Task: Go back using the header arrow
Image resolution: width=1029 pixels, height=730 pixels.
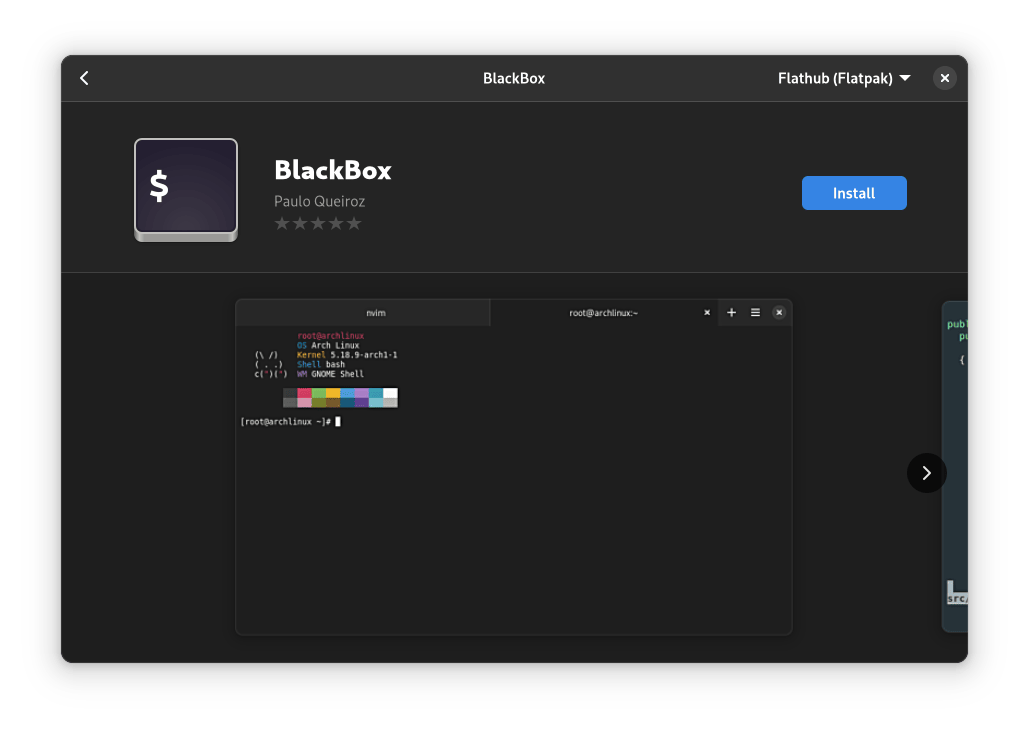Action: click(84, 78)
